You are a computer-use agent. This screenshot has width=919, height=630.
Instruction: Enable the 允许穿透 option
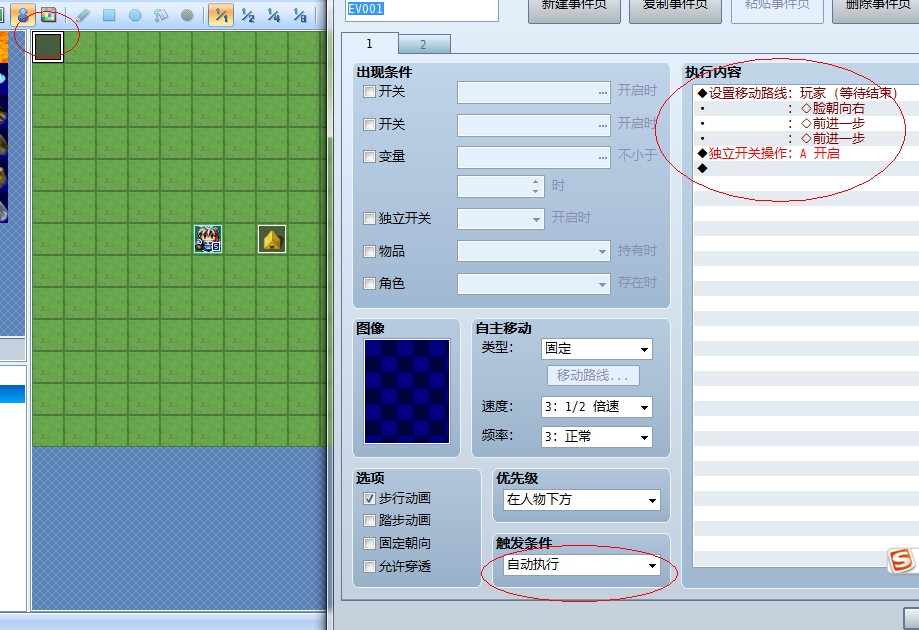point(369,566)
